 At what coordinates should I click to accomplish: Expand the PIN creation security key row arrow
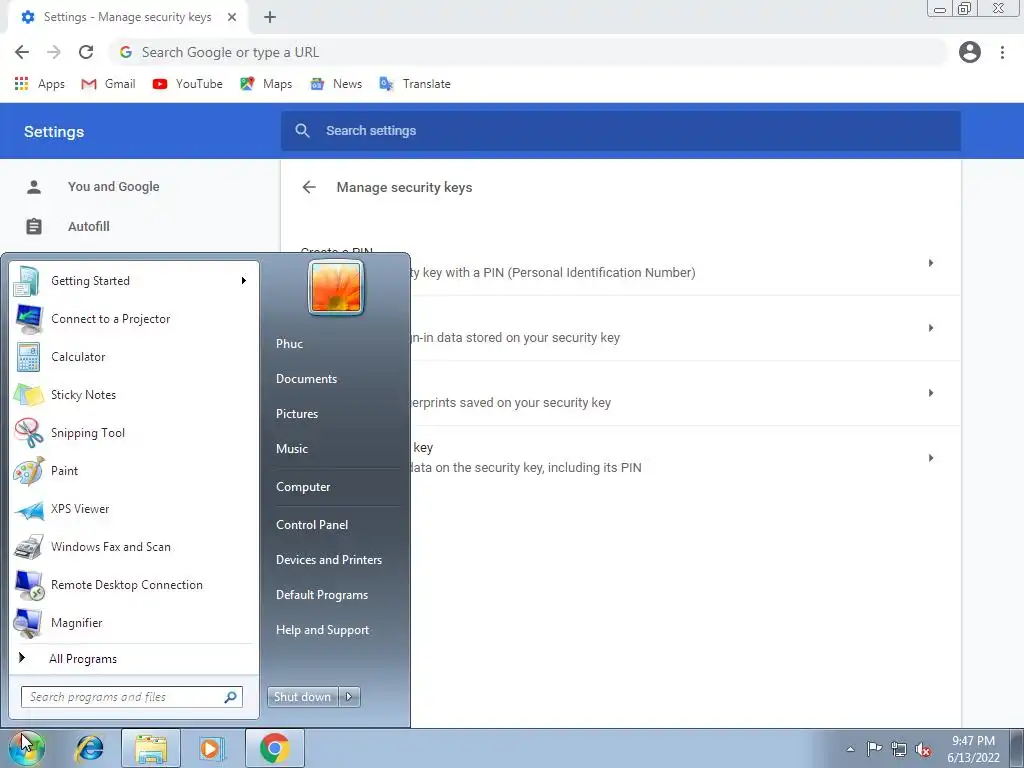[931, 263]
